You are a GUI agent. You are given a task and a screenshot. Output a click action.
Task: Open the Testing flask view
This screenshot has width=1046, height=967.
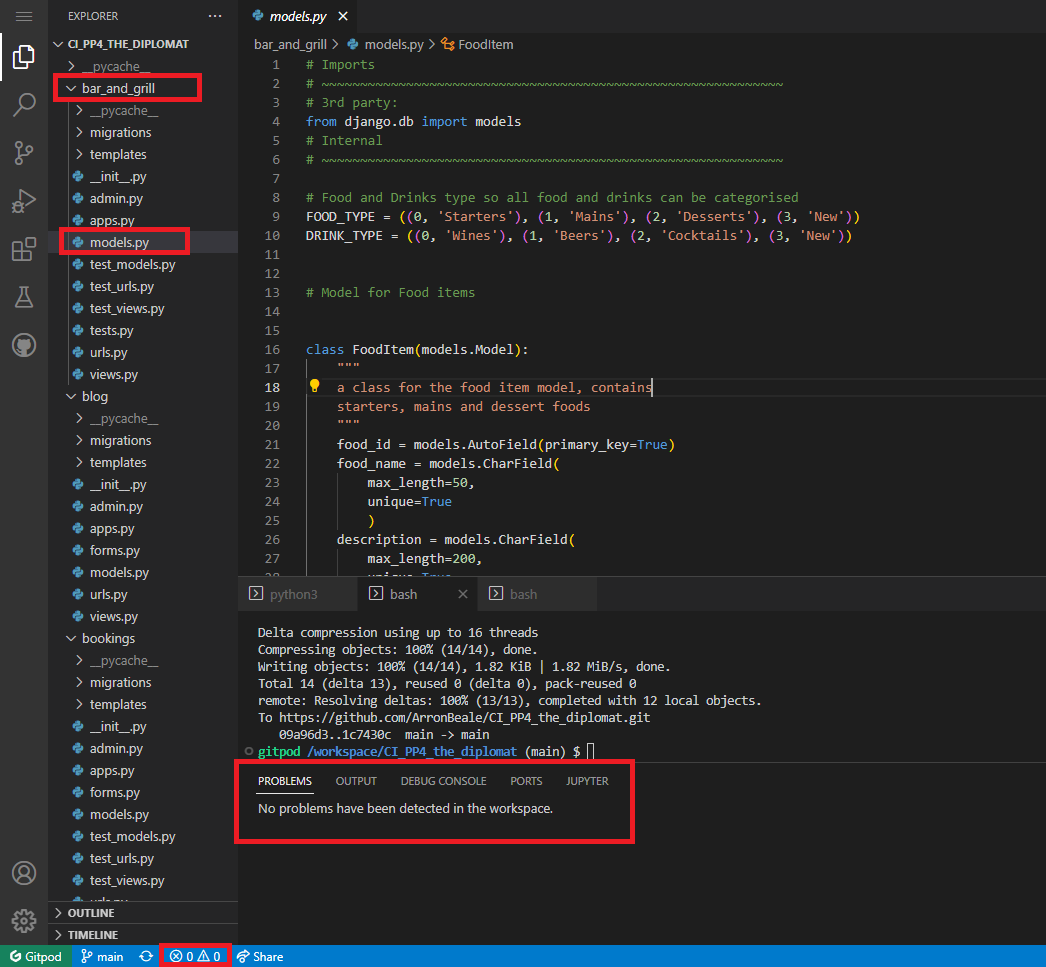(24, 297)
